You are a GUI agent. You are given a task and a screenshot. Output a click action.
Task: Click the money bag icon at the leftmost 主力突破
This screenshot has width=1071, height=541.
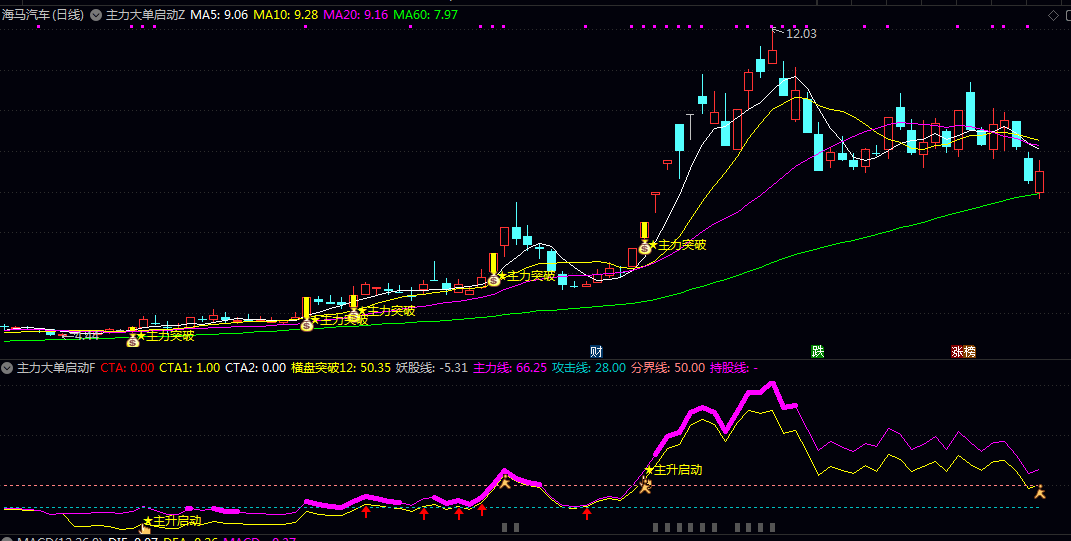(x=132, y=341)
